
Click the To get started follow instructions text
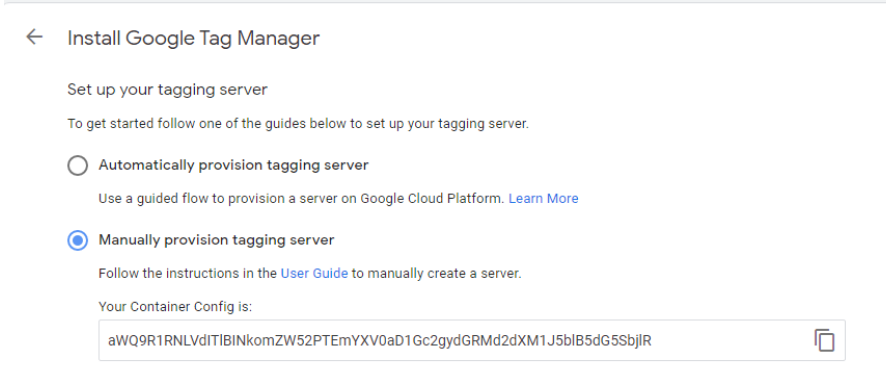click(298, 124)
